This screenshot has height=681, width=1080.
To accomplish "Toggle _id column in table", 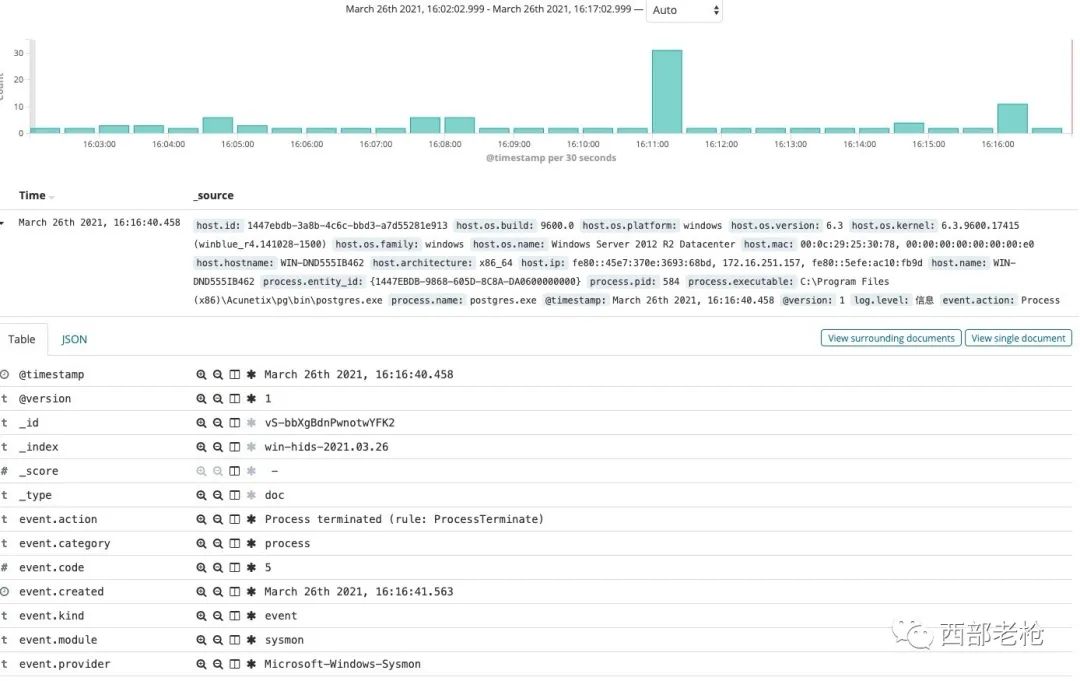I will click(234, 422).
